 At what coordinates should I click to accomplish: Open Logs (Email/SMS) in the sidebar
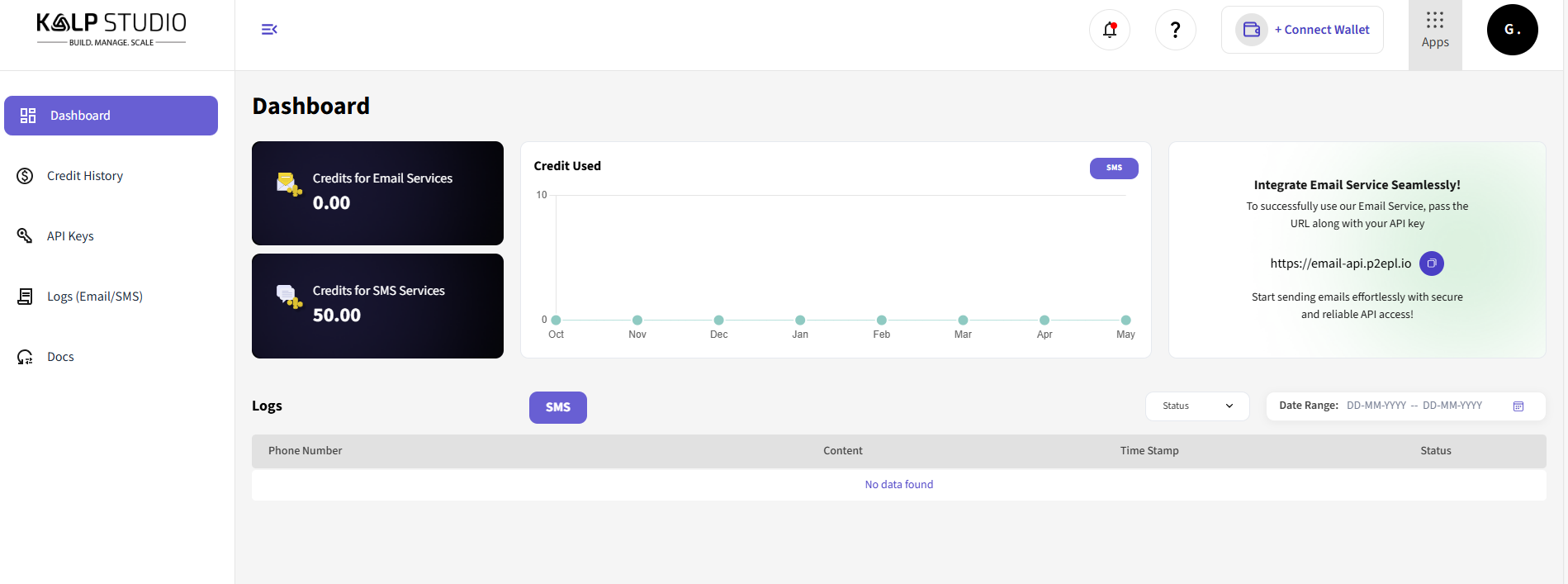[x=94, y=297]
